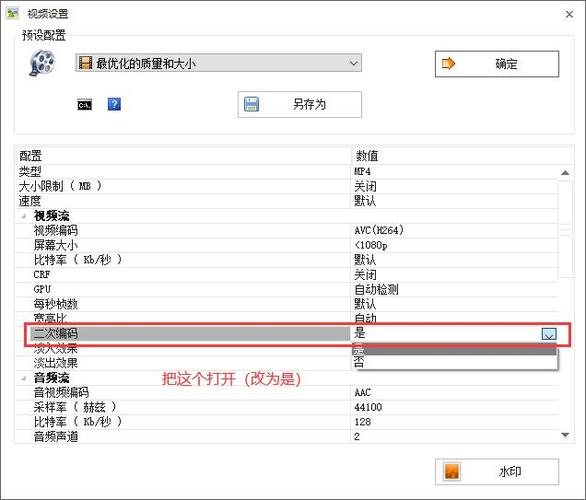Open the blue question mark help icon
The height and width of the screenshot is (500, 586).
(x=114, y=104)
